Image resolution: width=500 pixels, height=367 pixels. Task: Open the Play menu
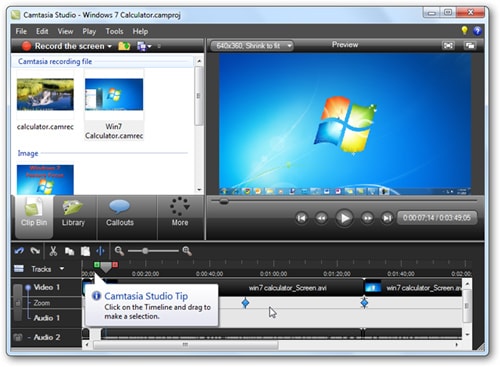89,31
